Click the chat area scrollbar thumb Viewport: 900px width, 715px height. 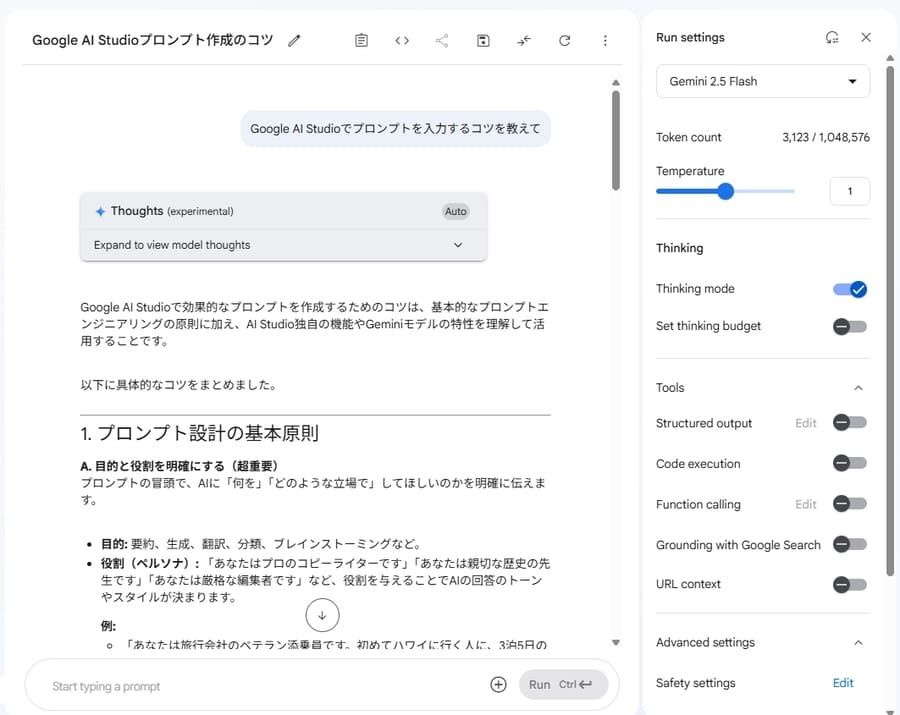click(616, 141)
